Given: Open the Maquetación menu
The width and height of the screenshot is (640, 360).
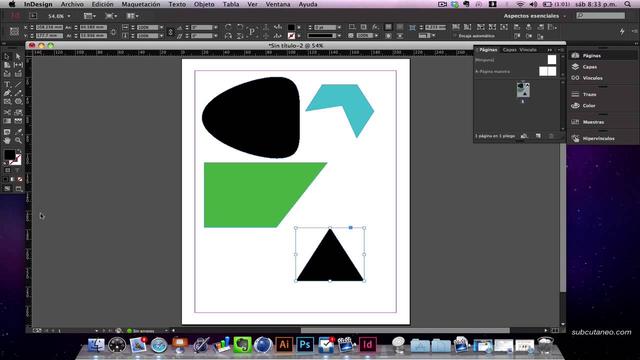Looking at the screenshot, I should click(141, 4).
